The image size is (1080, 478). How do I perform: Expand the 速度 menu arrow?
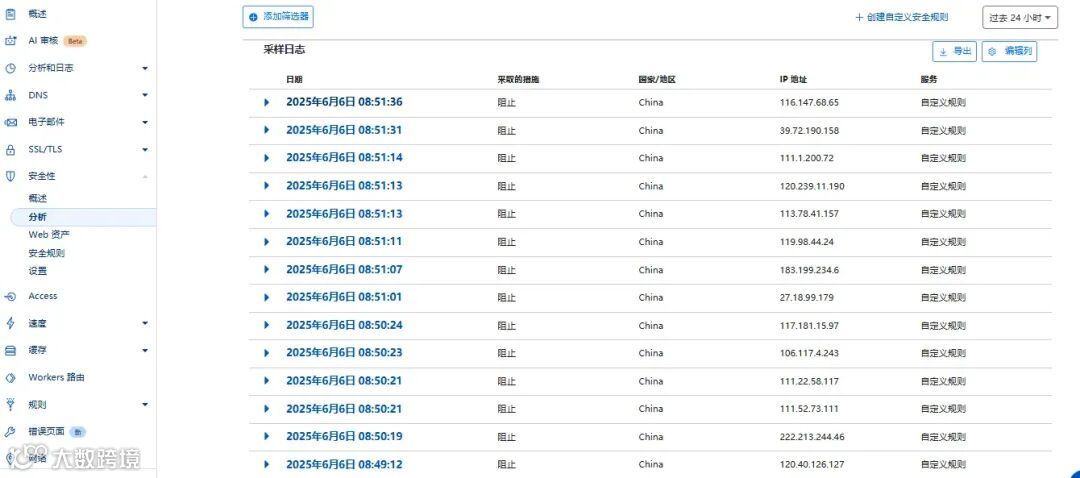(145, 323)
